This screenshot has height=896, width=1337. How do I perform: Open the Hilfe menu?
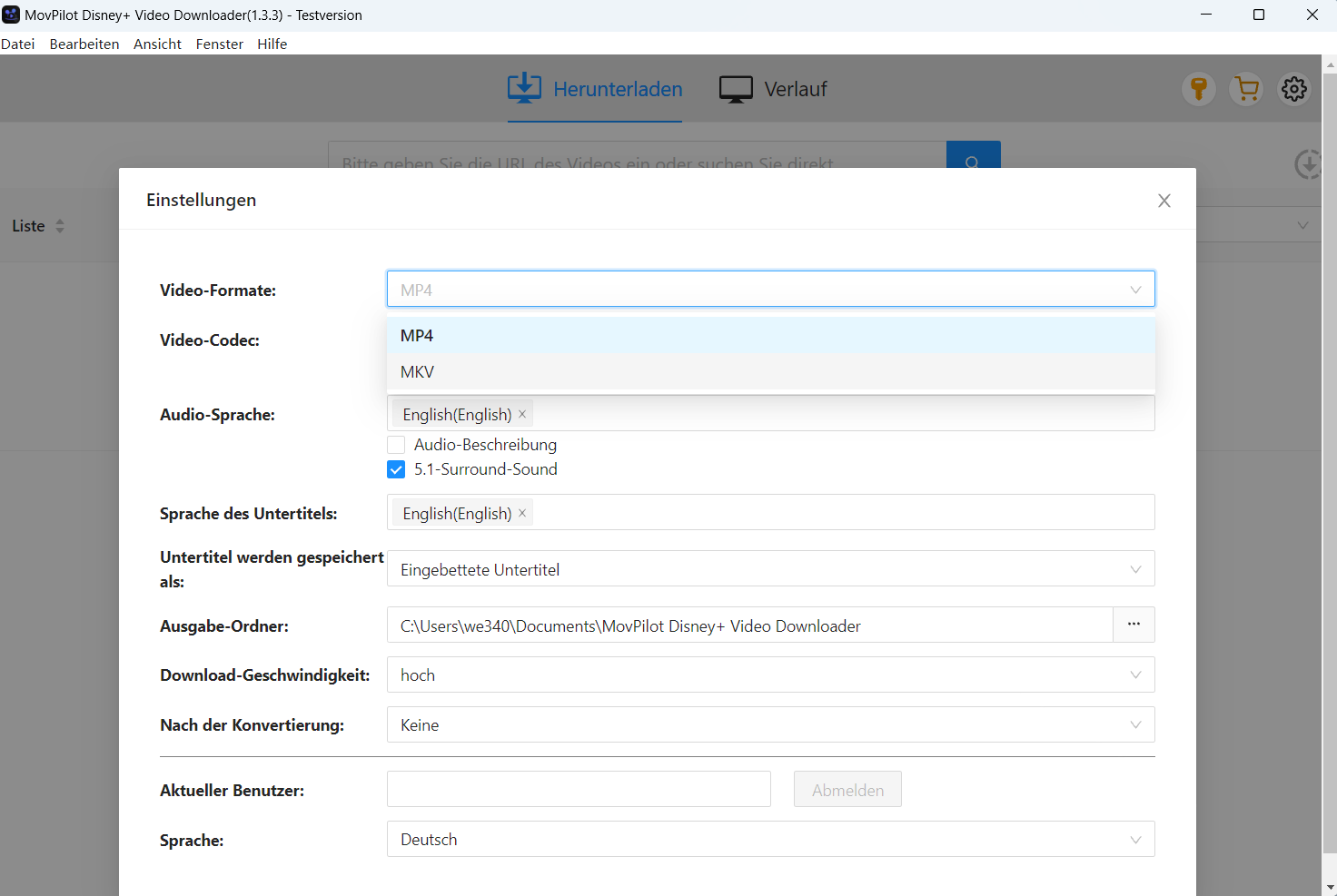click(272, 44)
